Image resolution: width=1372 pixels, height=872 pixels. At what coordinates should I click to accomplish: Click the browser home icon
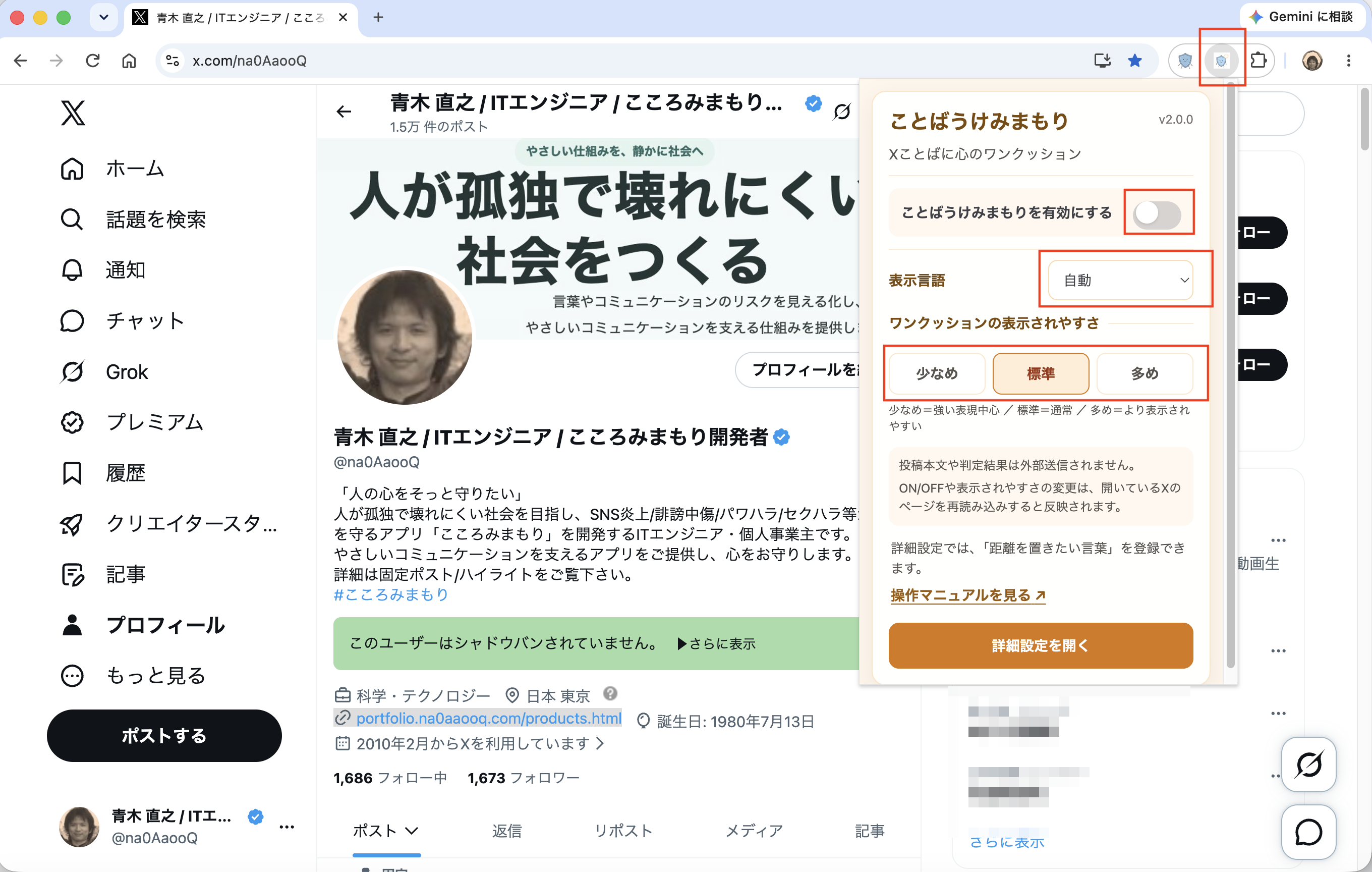[x=129, y=61]
